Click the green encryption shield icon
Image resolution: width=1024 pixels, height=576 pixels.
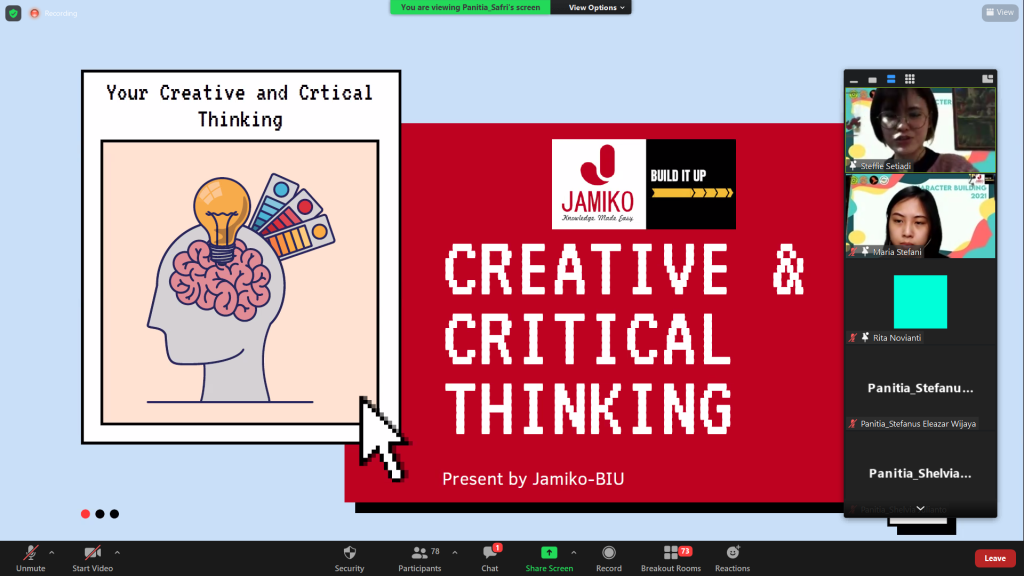tap(13, 13)
